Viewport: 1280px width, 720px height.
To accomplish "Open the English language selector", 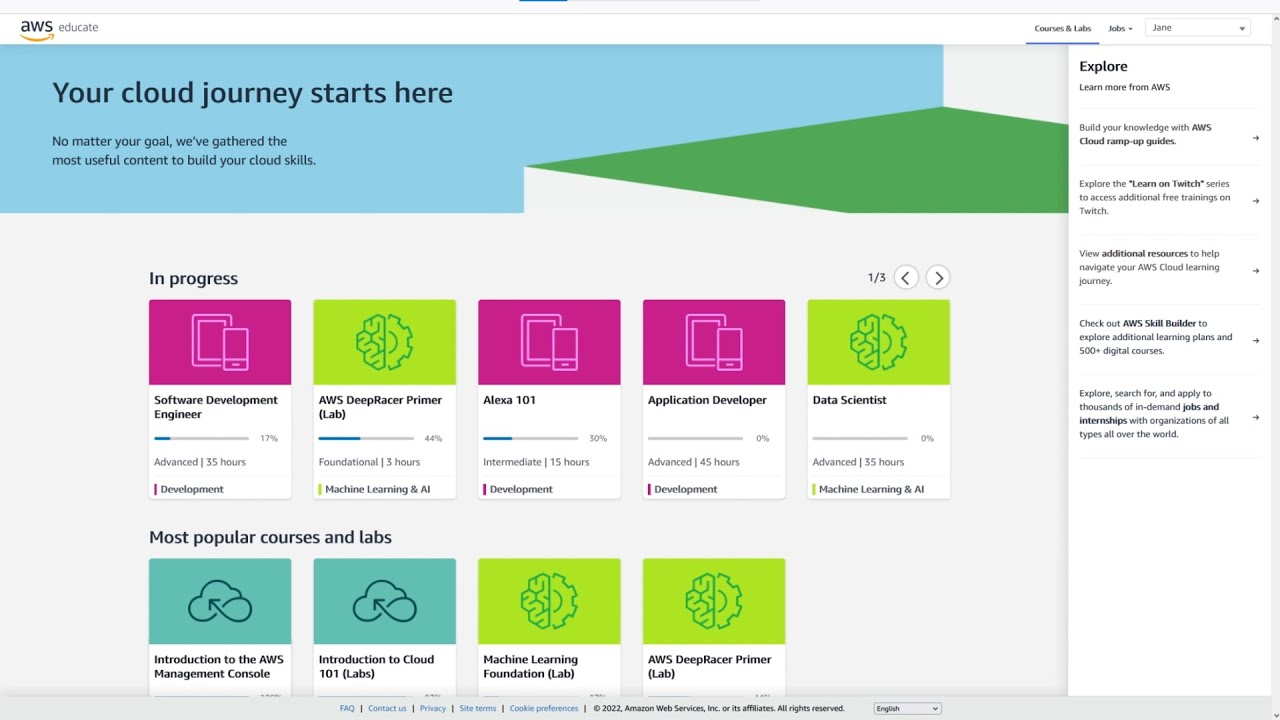I will point(907,708).
